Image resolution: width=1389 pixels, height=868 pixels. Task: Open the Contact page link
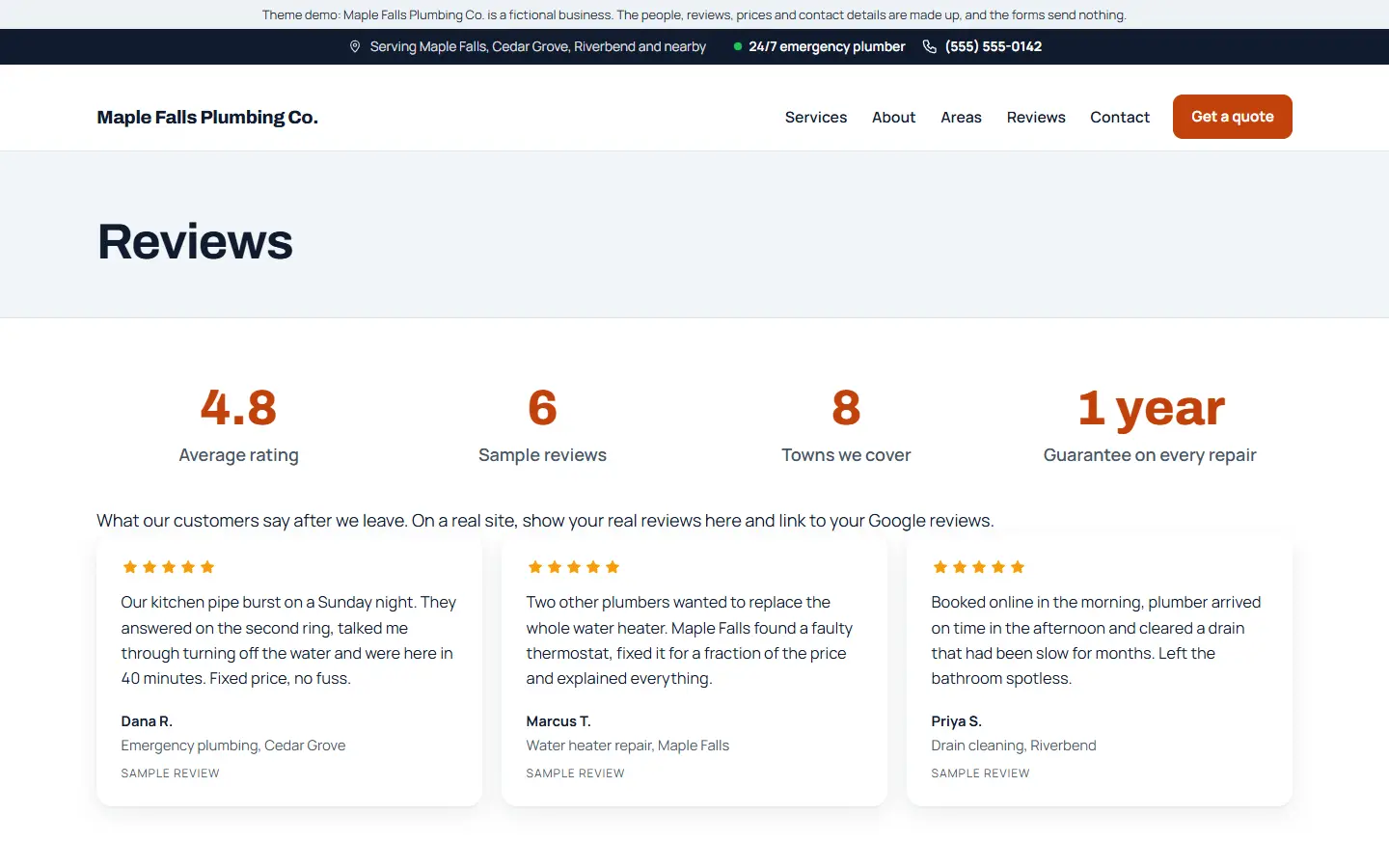tap(1120, 117)
